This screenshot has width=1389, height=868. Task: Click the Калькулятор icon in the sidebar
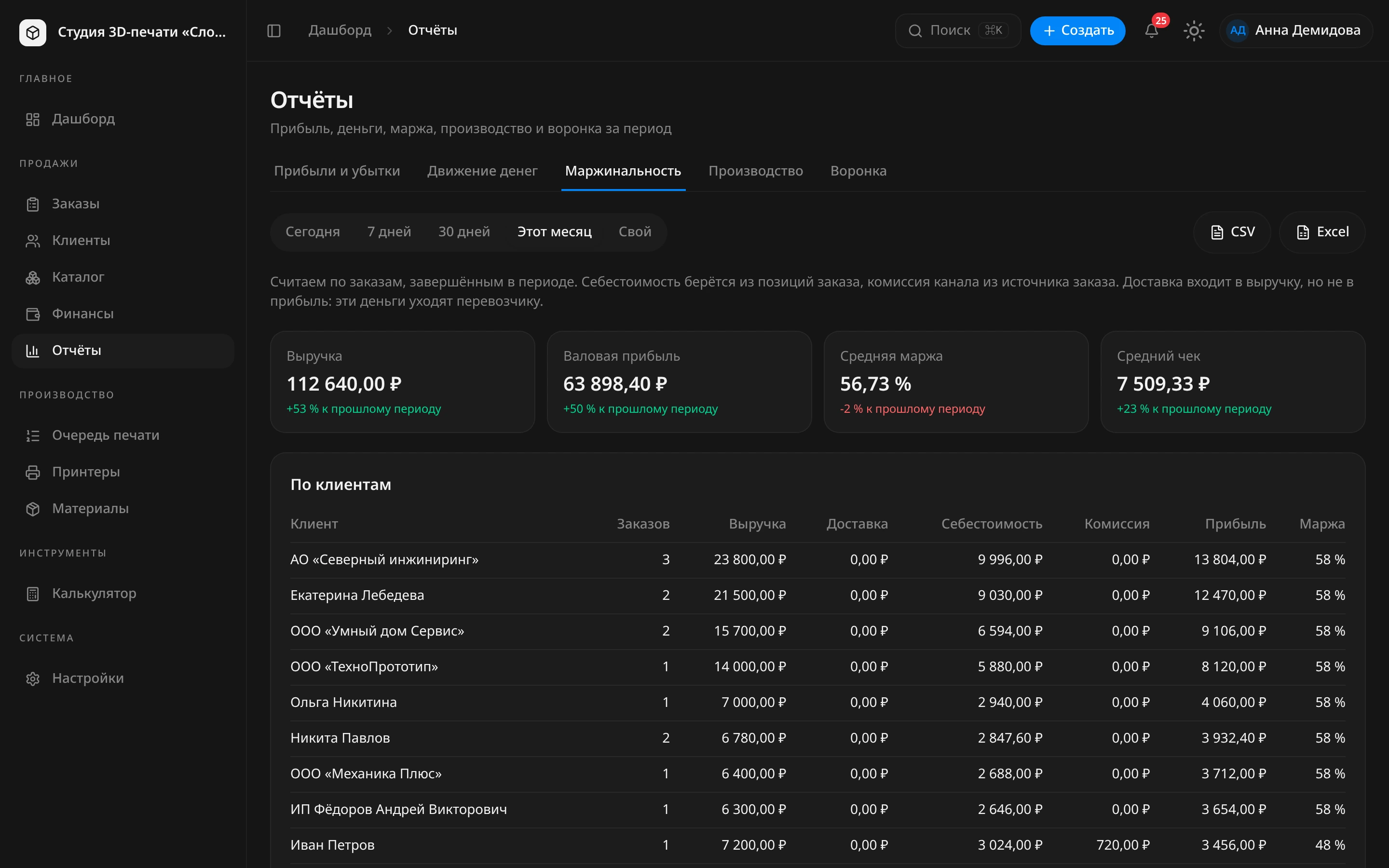(33, 594)
